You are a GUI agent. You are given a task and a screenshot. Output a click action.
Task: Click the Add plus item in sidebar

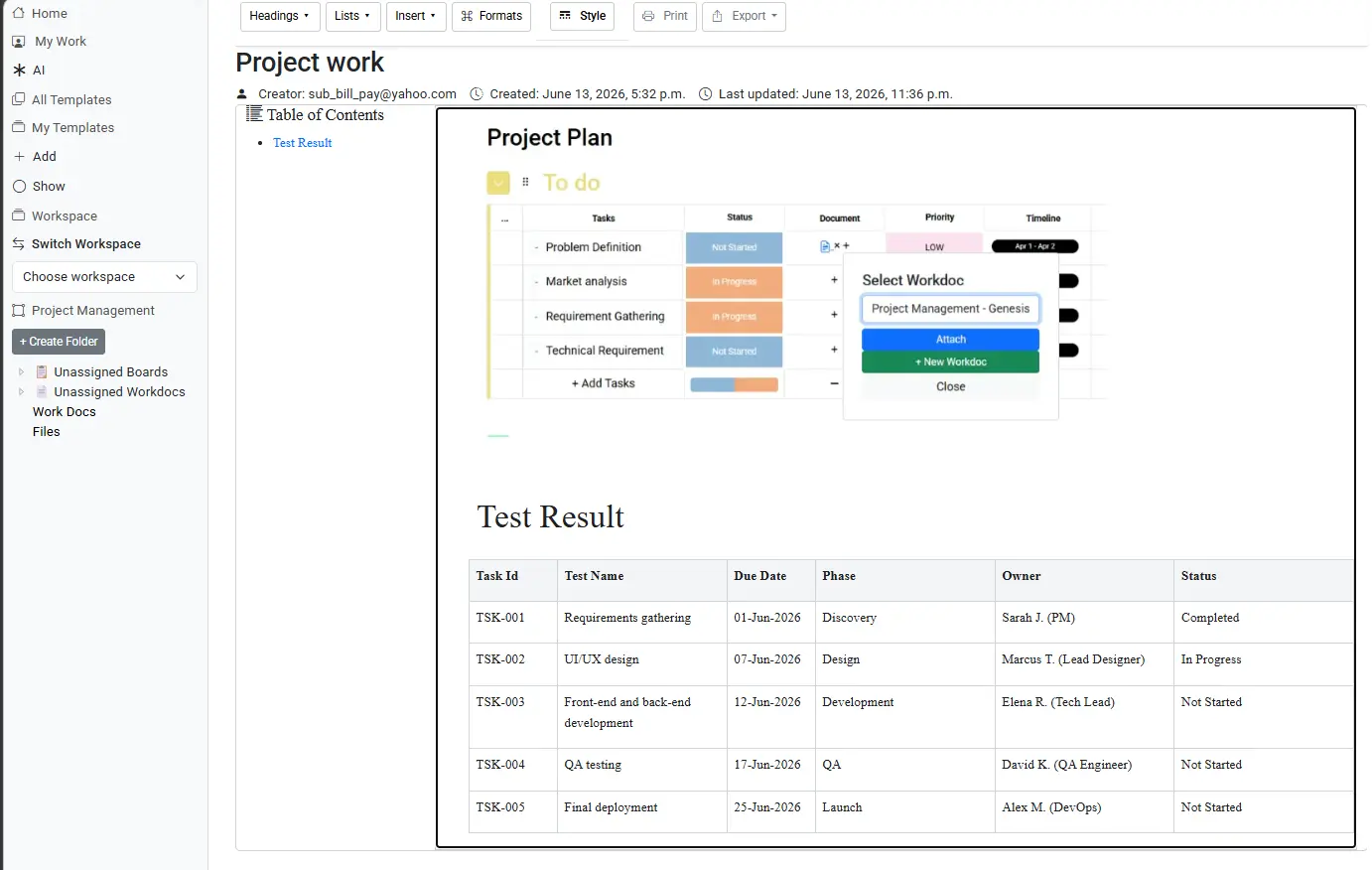click(35, 157)
